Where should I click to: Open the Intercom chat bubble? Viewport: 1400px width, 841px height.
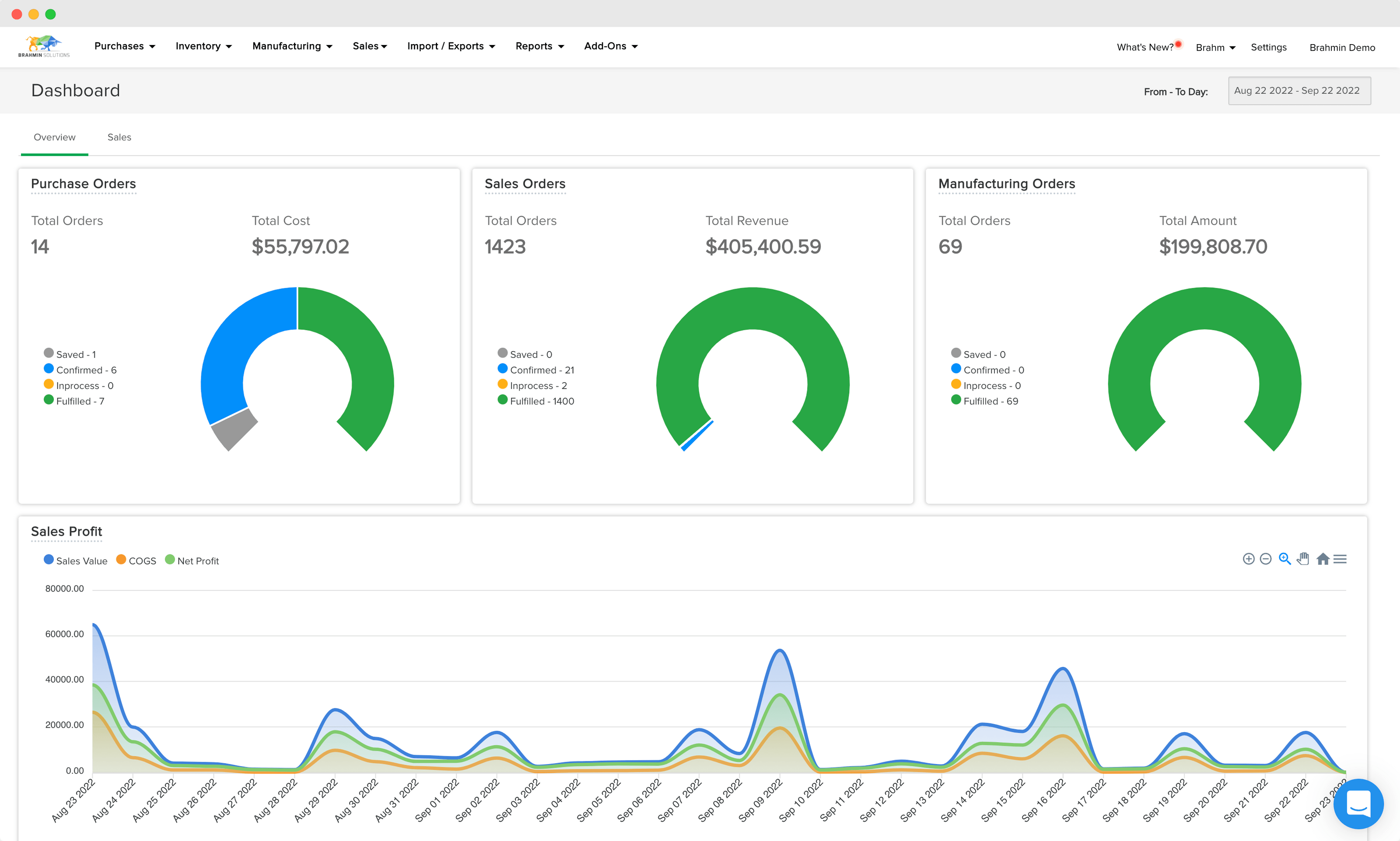click(x=1358, y=803)
